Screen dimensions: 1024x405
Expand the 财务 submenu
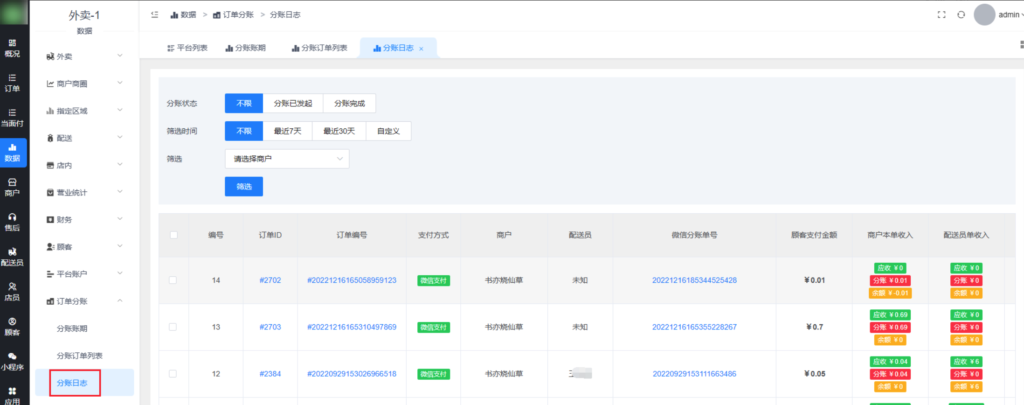pos(85,219)
